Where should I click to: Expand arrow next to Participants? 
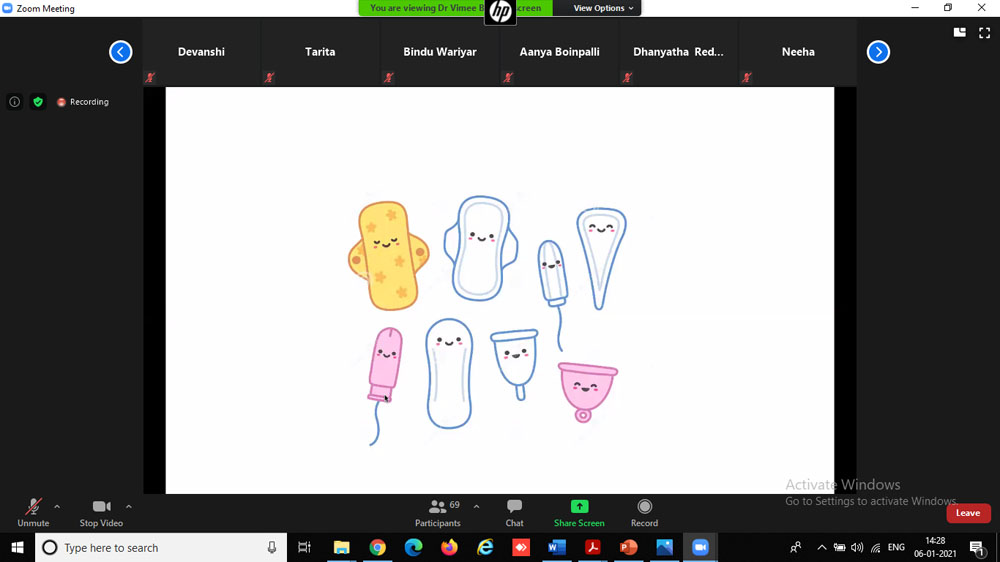click(x=476, y=507)
